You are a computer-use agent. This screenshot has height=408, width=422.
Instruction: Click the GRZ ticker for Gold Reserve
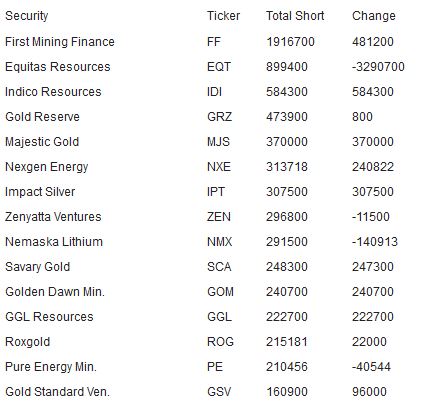tap(219, 117)
